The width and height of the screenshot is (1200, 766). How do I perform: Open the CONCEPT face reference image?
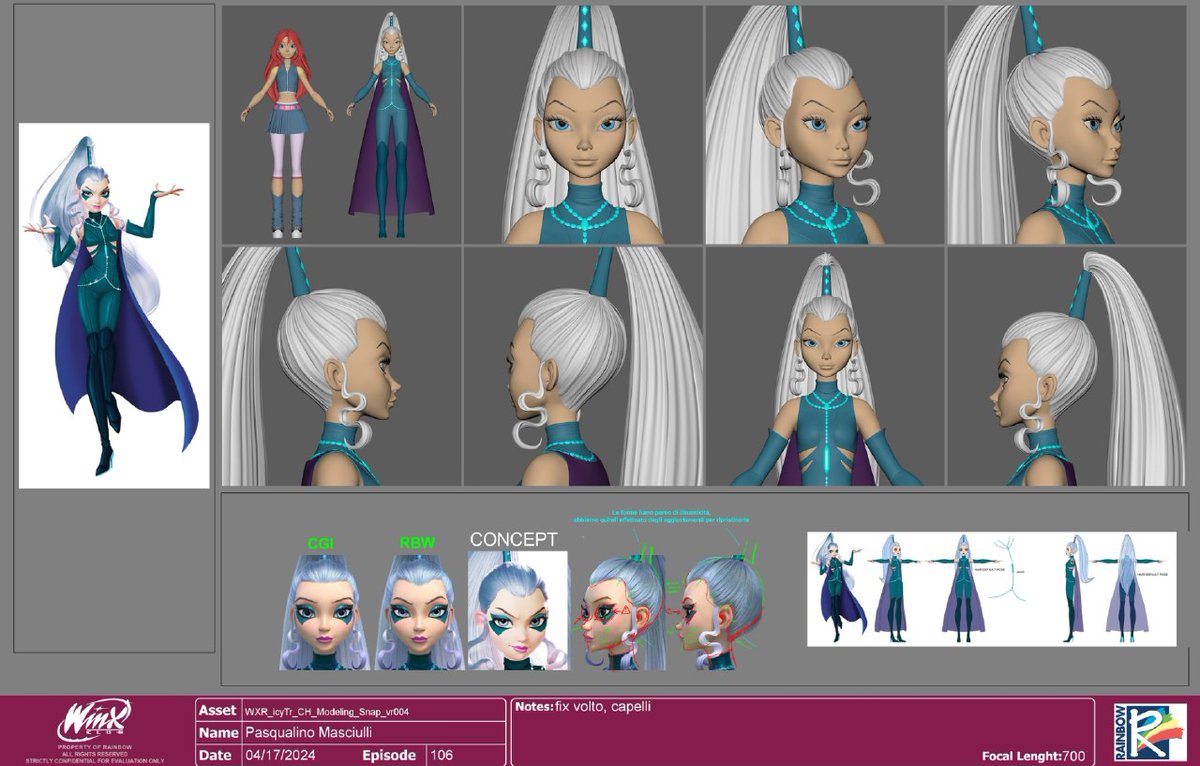click(517, 610)
